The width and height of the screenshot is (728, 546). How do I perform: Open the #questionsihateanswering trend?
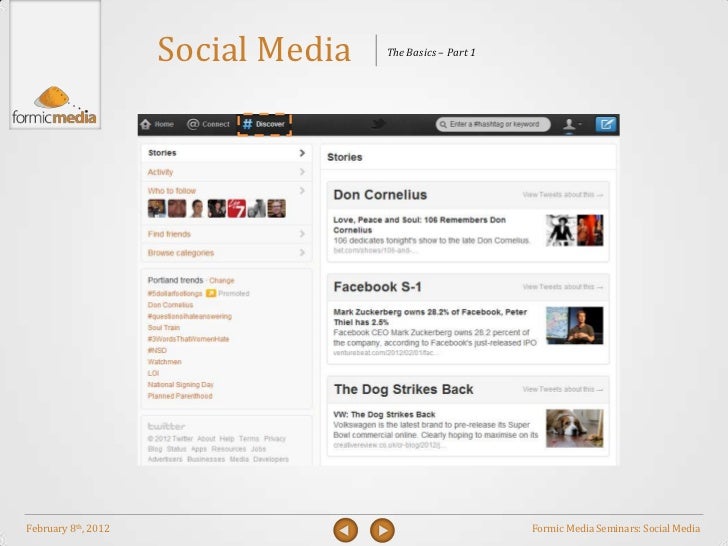click(189, 317)
